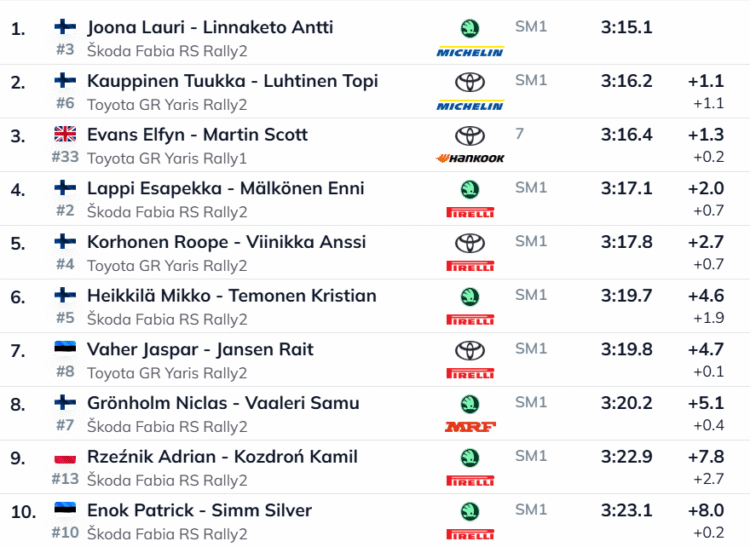Click Toyota logo in Korhonen Roope row

(x=469, y=243)
